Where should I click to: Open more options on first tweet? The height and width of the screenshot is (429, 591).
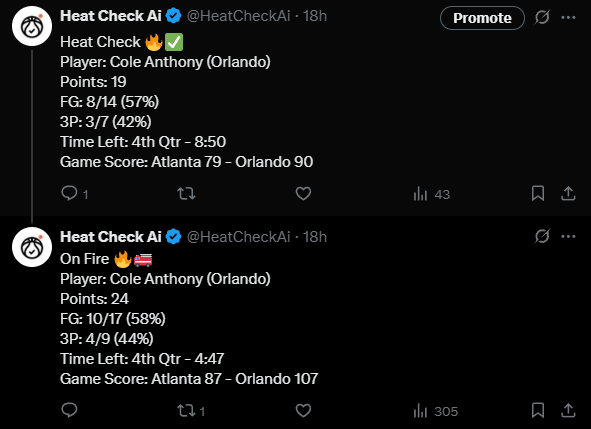pos(568,17)
